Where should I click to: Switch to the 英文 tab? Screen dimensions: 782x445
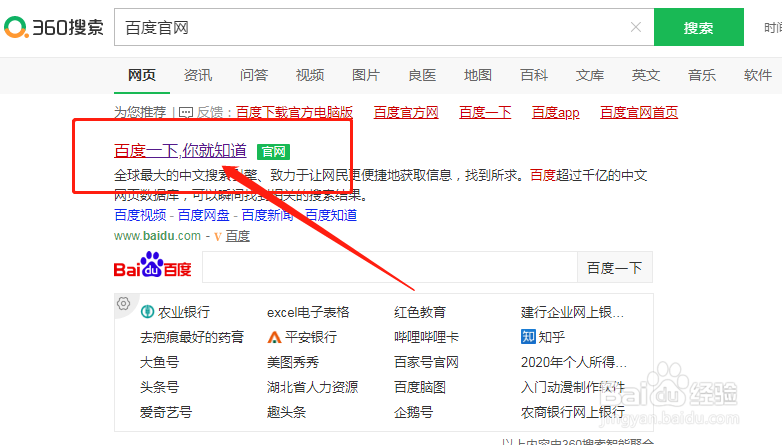pyautogui.click(x=646, y=75)
